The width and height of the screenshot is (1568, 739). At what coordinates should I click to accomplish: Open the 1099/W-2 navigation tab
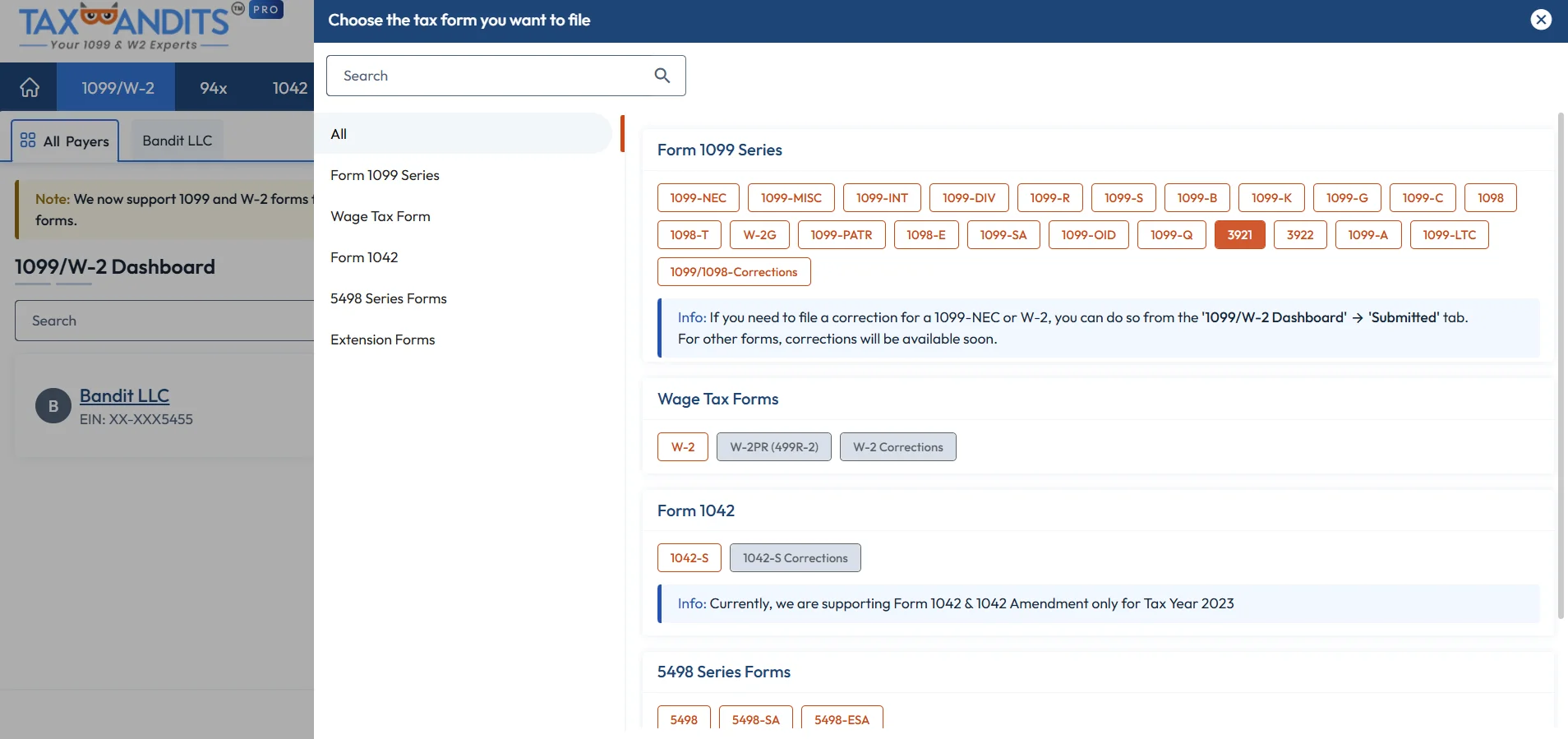[118, 87]
